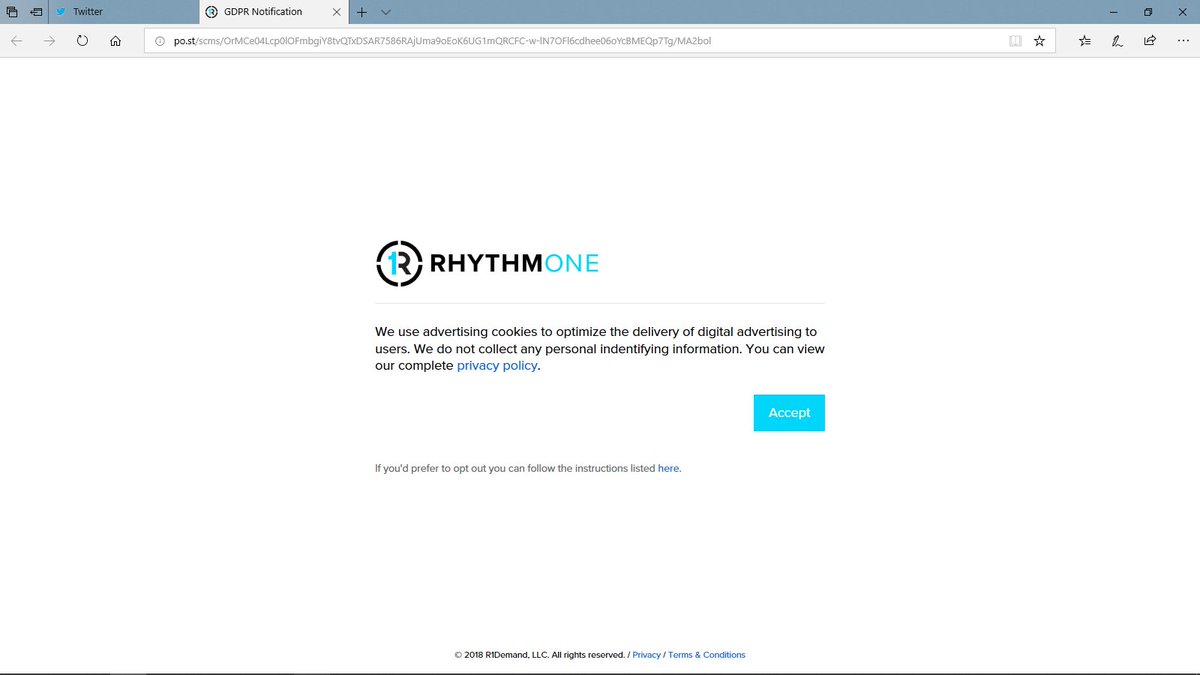Open the footer Privacy link
1200x675 pixels.
646,655
